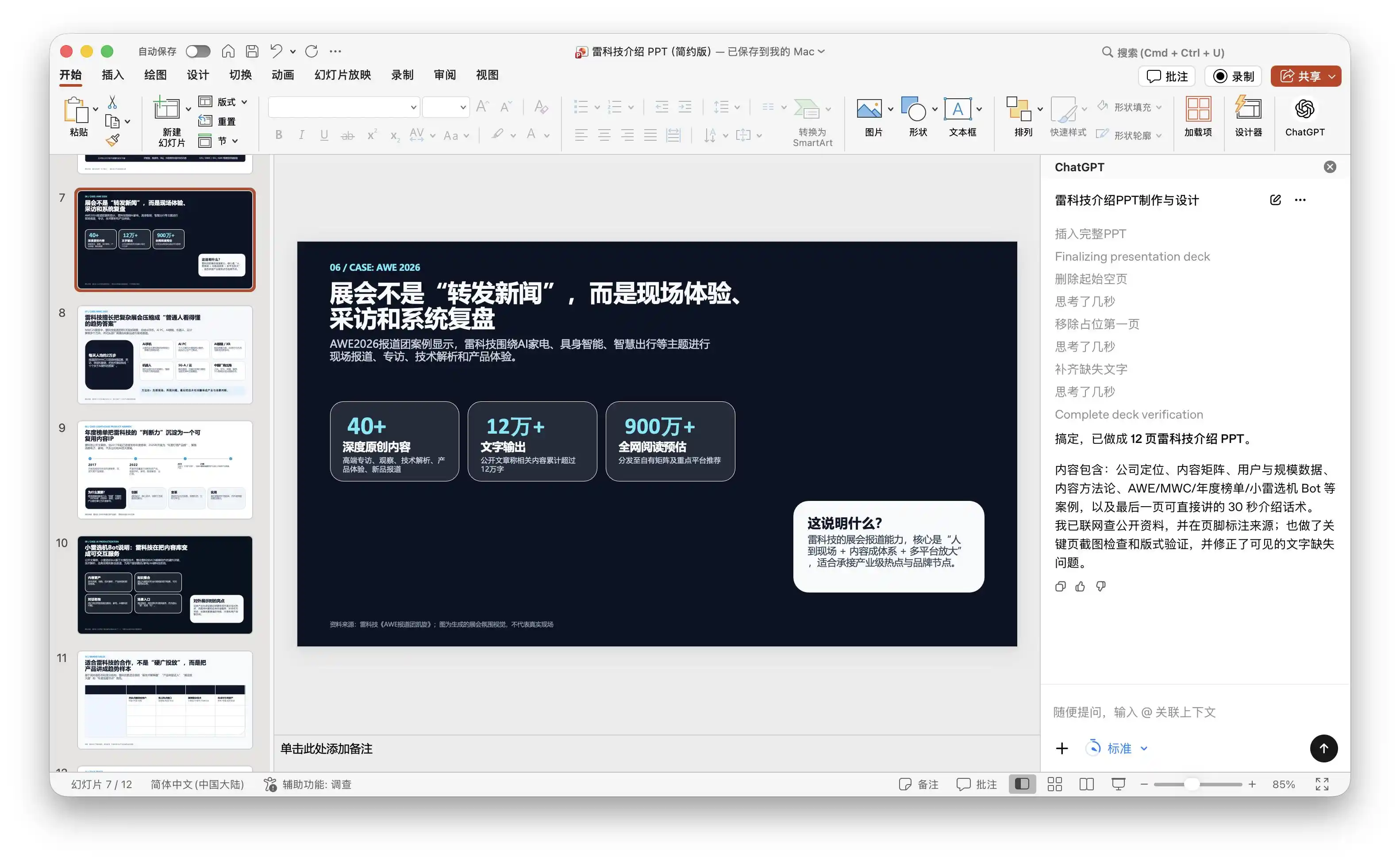Toggle the AutoSave (自动保存) switch

tap(198, 51)
